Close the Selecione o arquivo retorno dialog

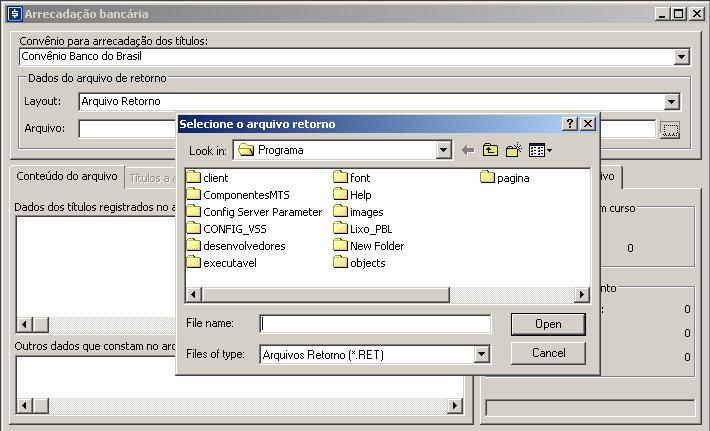(x=588, y=124)
